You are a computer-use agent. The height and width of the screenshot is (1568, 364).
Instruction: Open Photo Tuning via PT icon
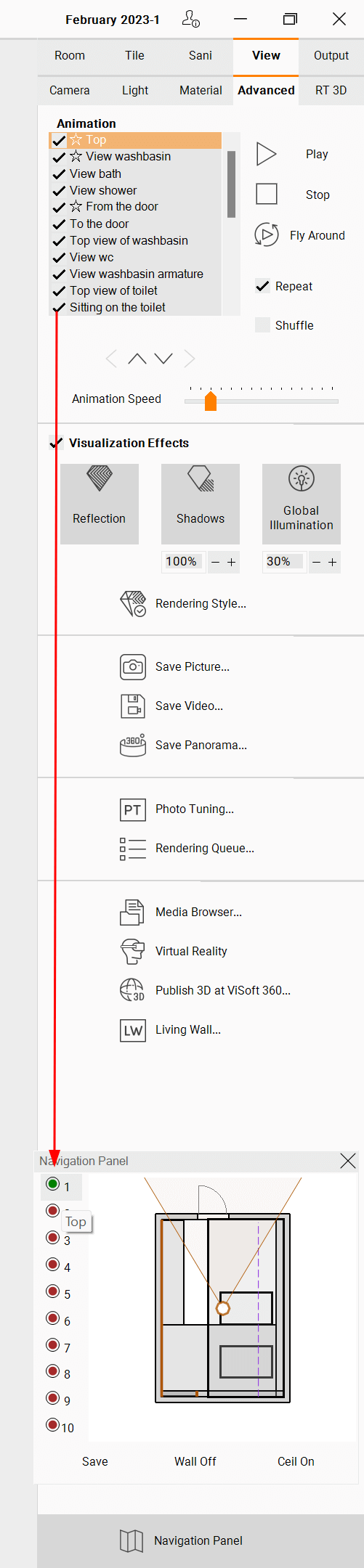coord(133,809)
